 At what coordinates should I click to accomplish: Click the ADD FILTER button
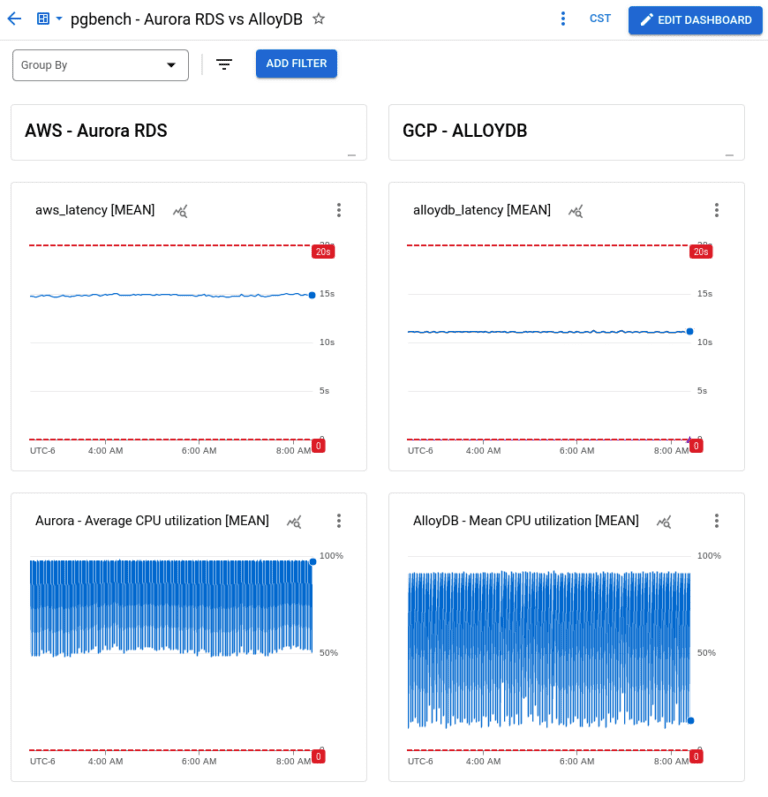coord(296,64)
